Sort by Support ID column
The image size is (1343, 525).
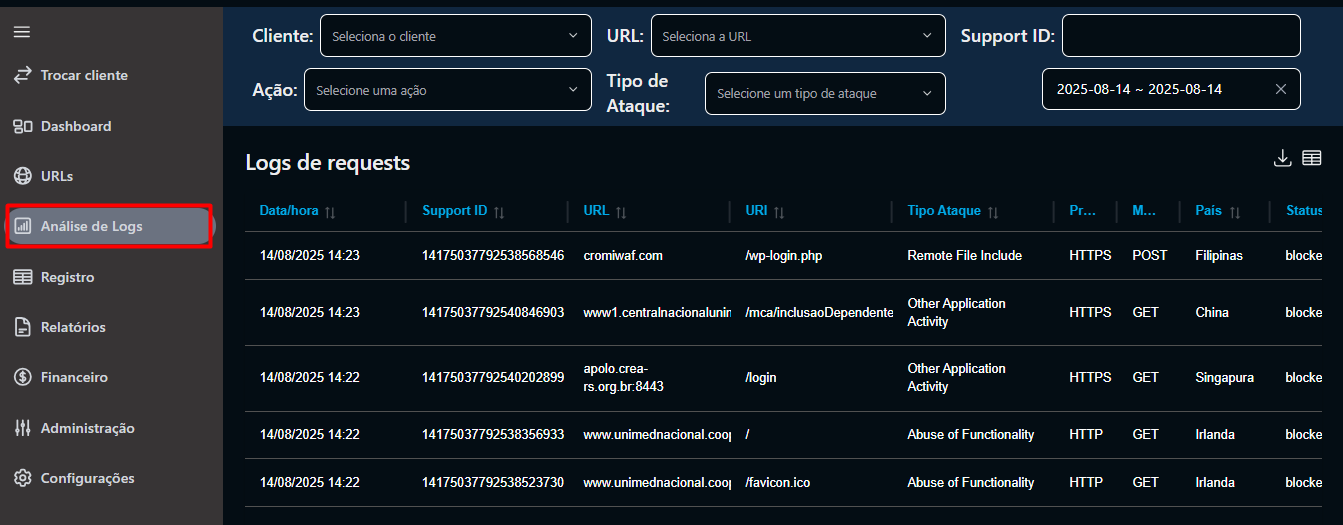pyautogui.click(x=499, y=212)
